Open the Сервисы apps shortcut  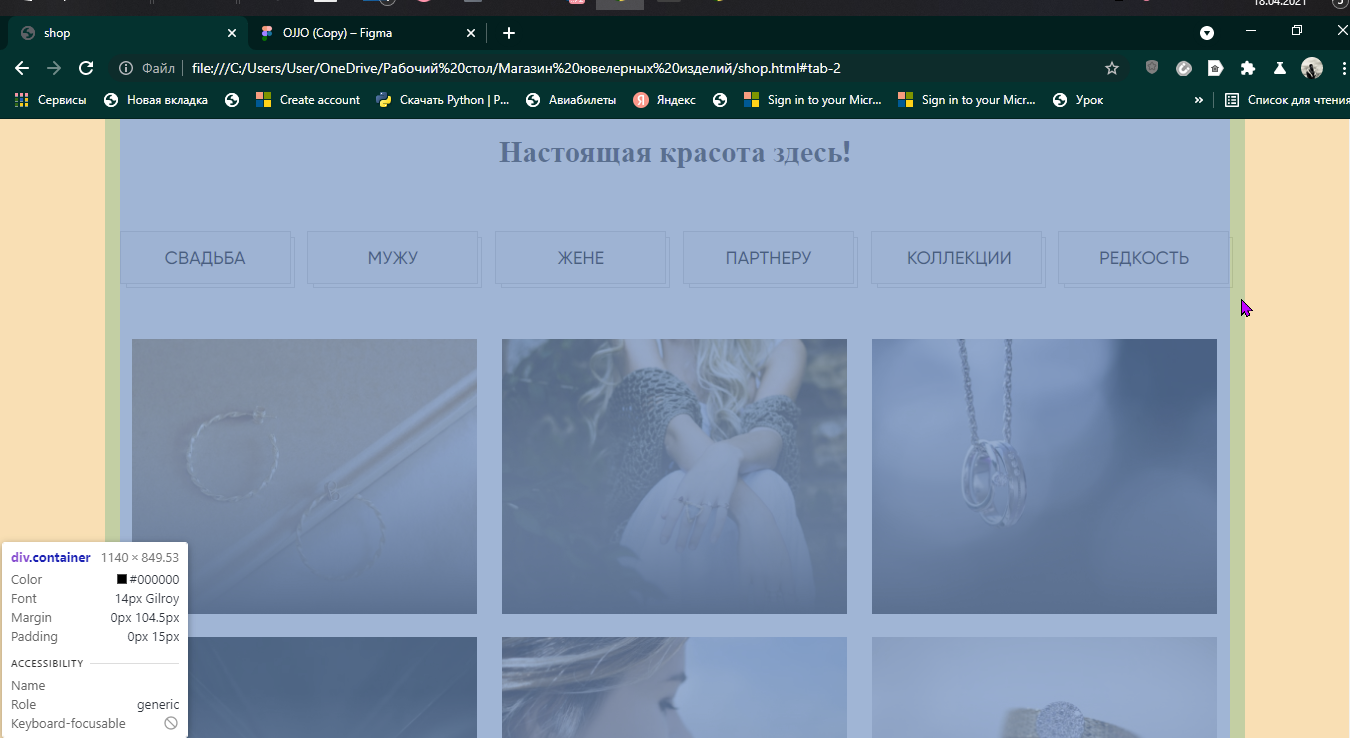50,100
